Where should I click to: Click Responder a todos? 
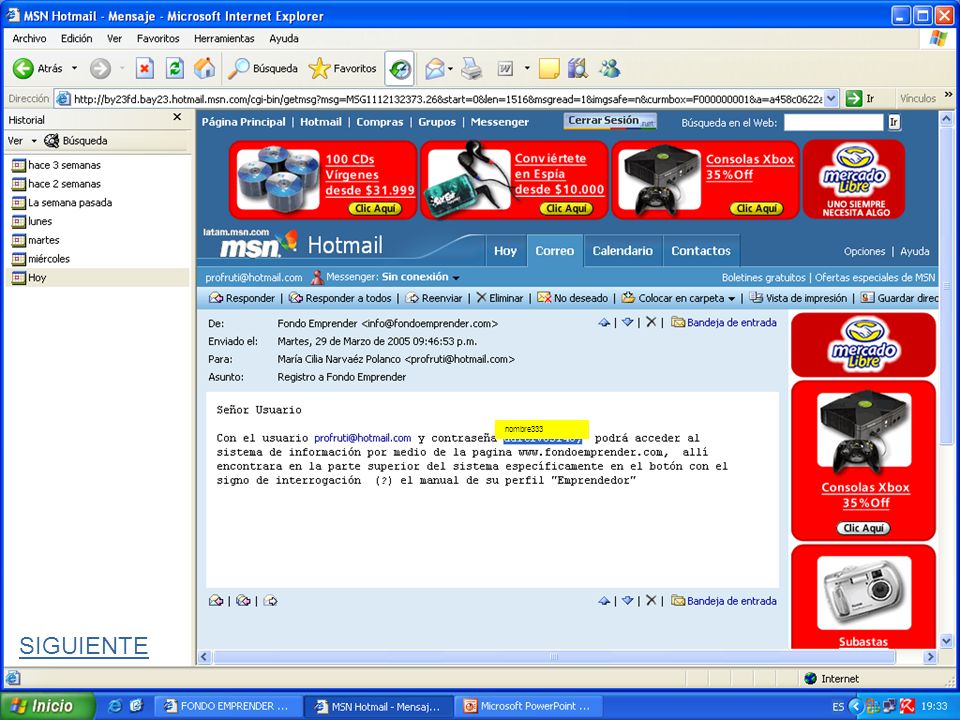click(340, 298)
